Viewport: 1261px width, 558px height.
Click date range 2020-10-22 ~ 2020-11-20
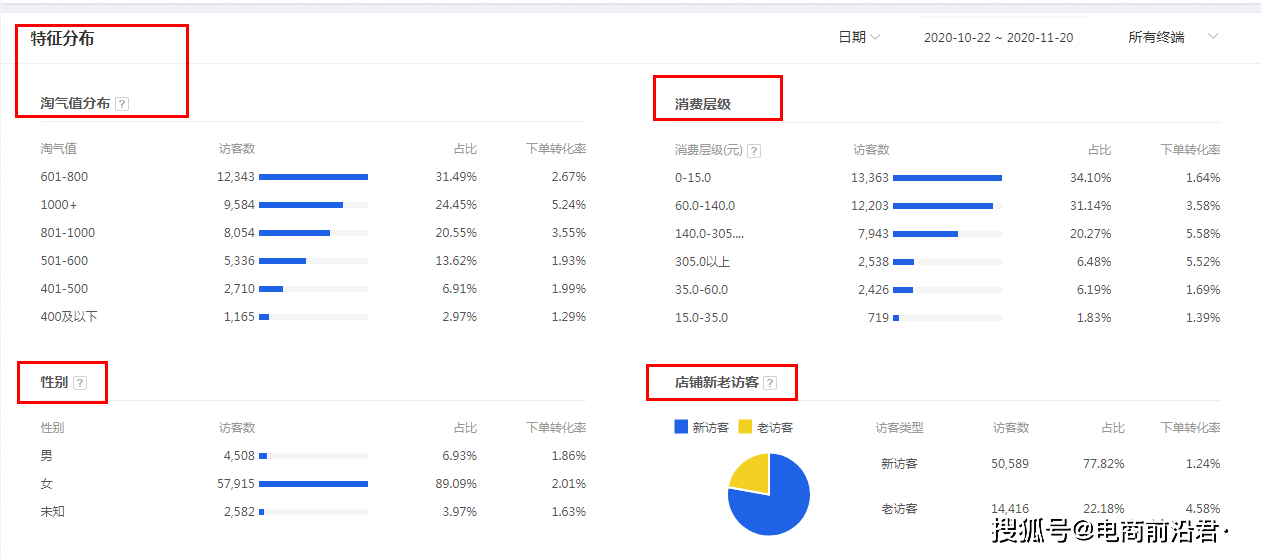[x=998, y=37]
